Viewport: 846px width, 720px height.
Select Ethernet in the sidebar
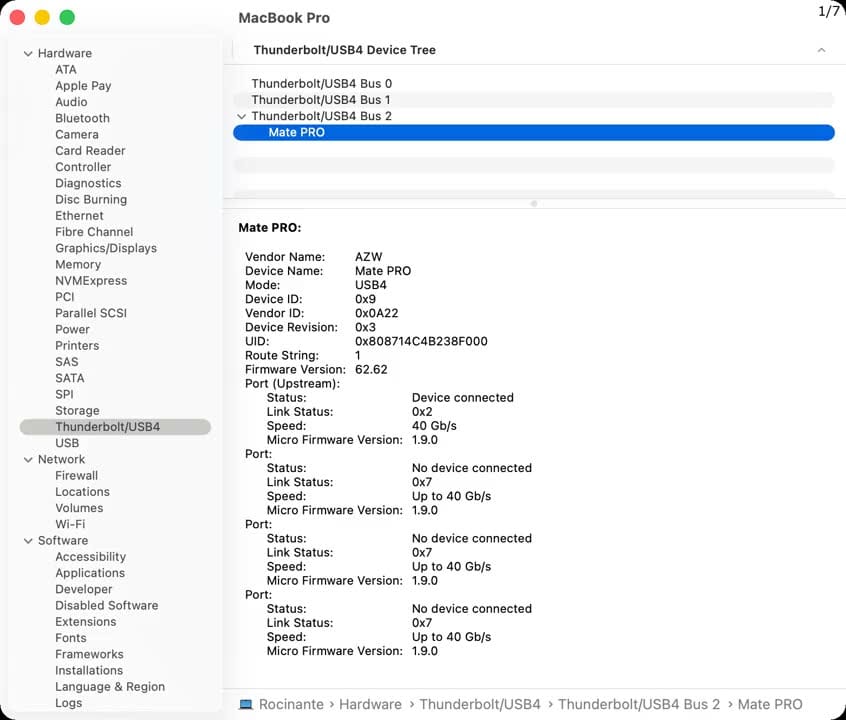(x=79, y=215)
